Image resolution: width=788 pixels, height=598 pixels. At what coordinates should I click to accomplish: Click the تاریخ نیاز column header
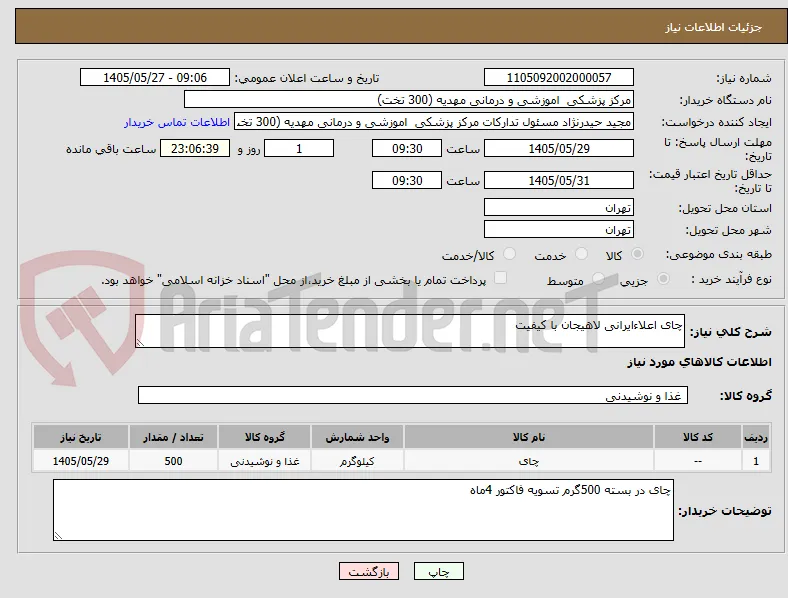[x=81, y=437]
